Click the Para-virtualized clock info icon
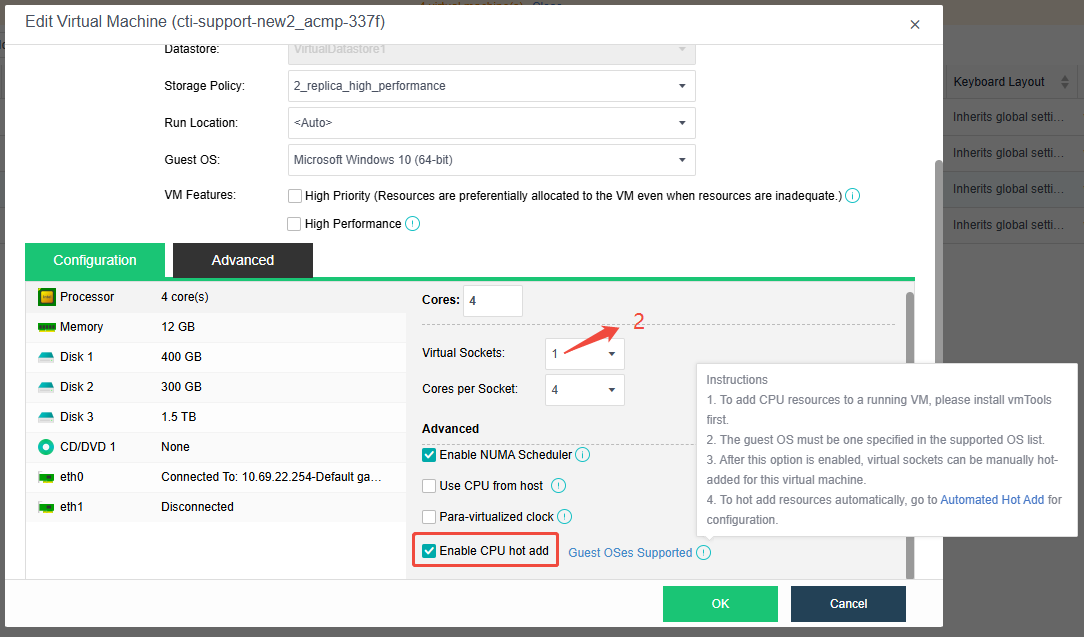 click(x=565, y=517)
